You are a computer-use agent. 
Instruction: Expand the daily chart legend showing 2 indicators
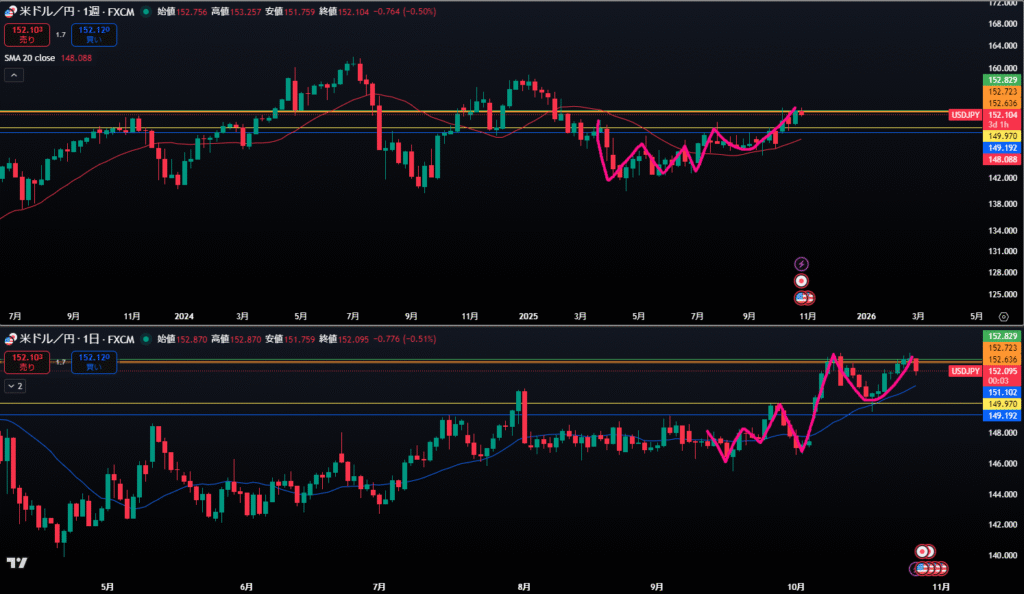pyautogui.click(x=16, y=385)
